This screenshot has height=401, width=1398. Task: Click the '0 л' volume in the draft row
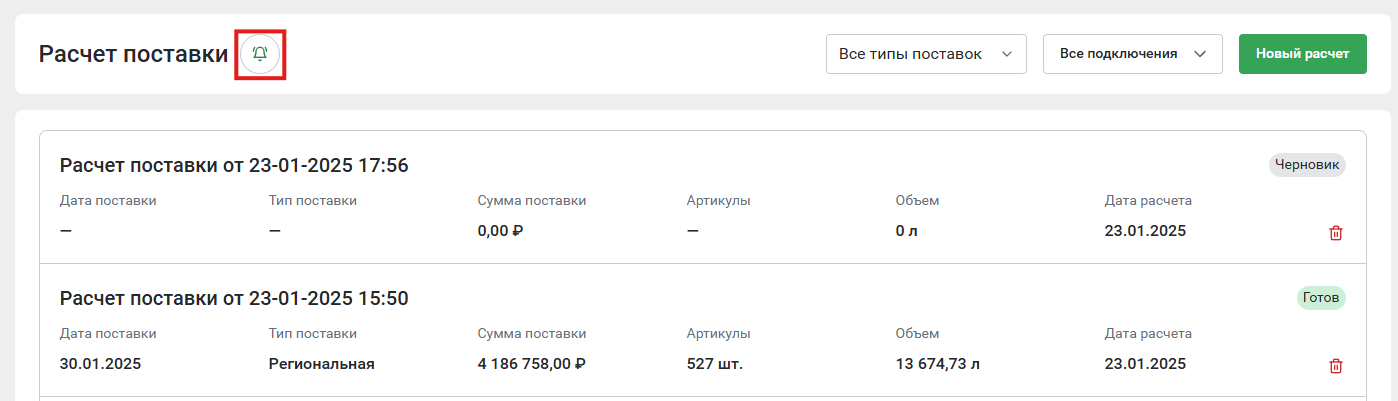coord(906,231)
